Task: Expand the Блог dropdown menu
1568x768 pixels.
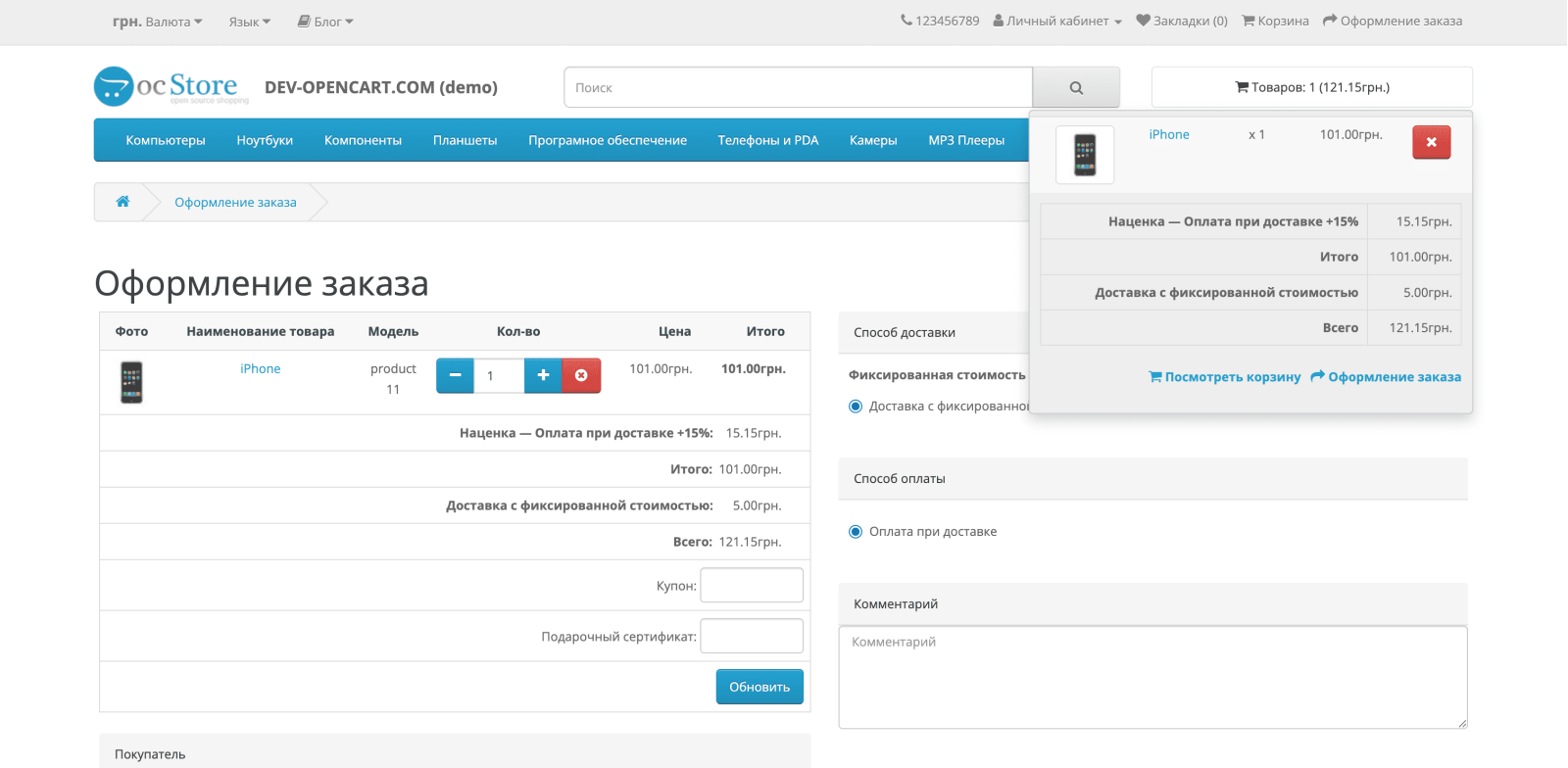Action: coord(325,22)
